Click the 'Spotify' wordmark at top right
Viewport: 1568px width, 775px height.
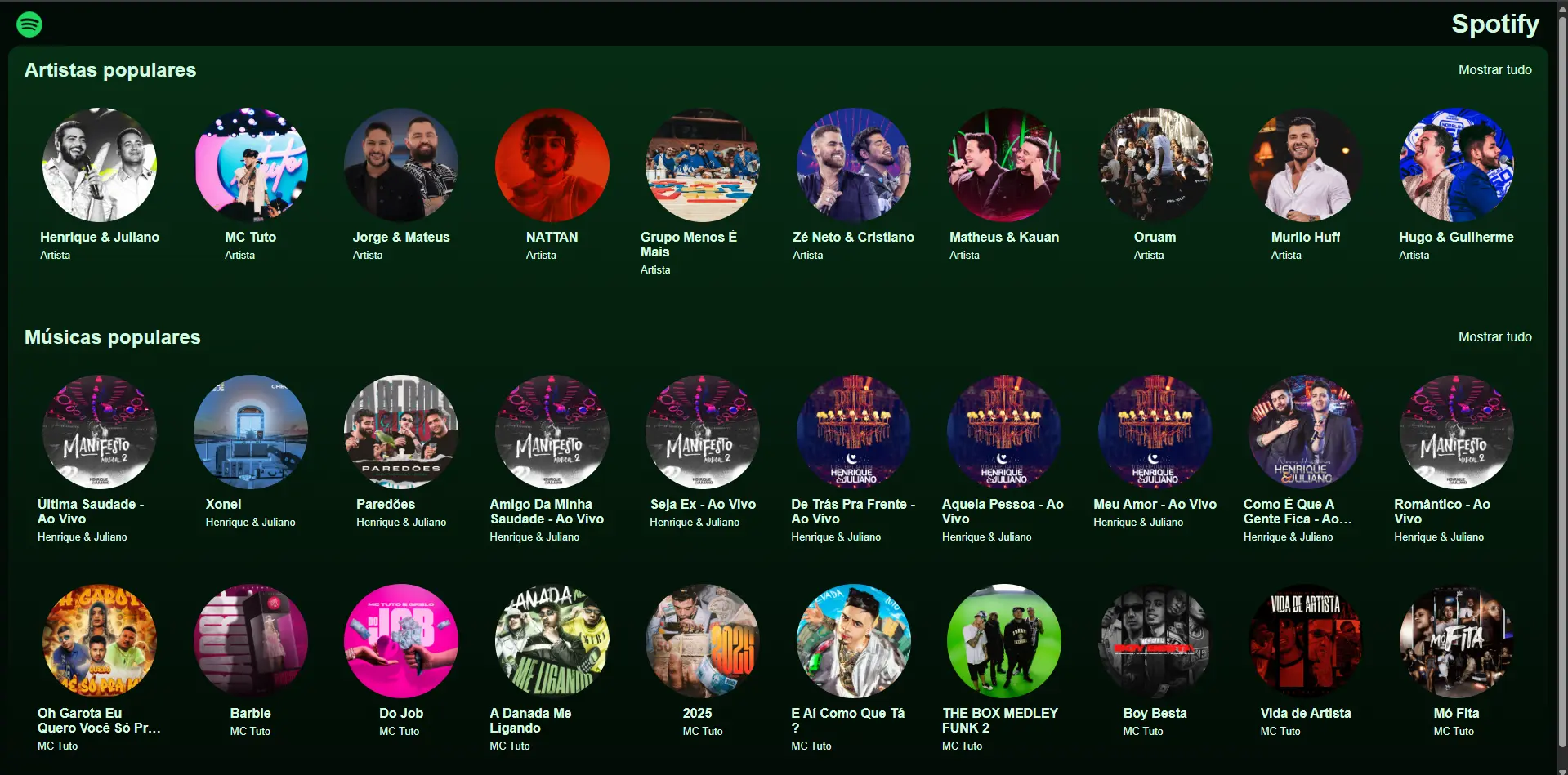[1495, 24]
